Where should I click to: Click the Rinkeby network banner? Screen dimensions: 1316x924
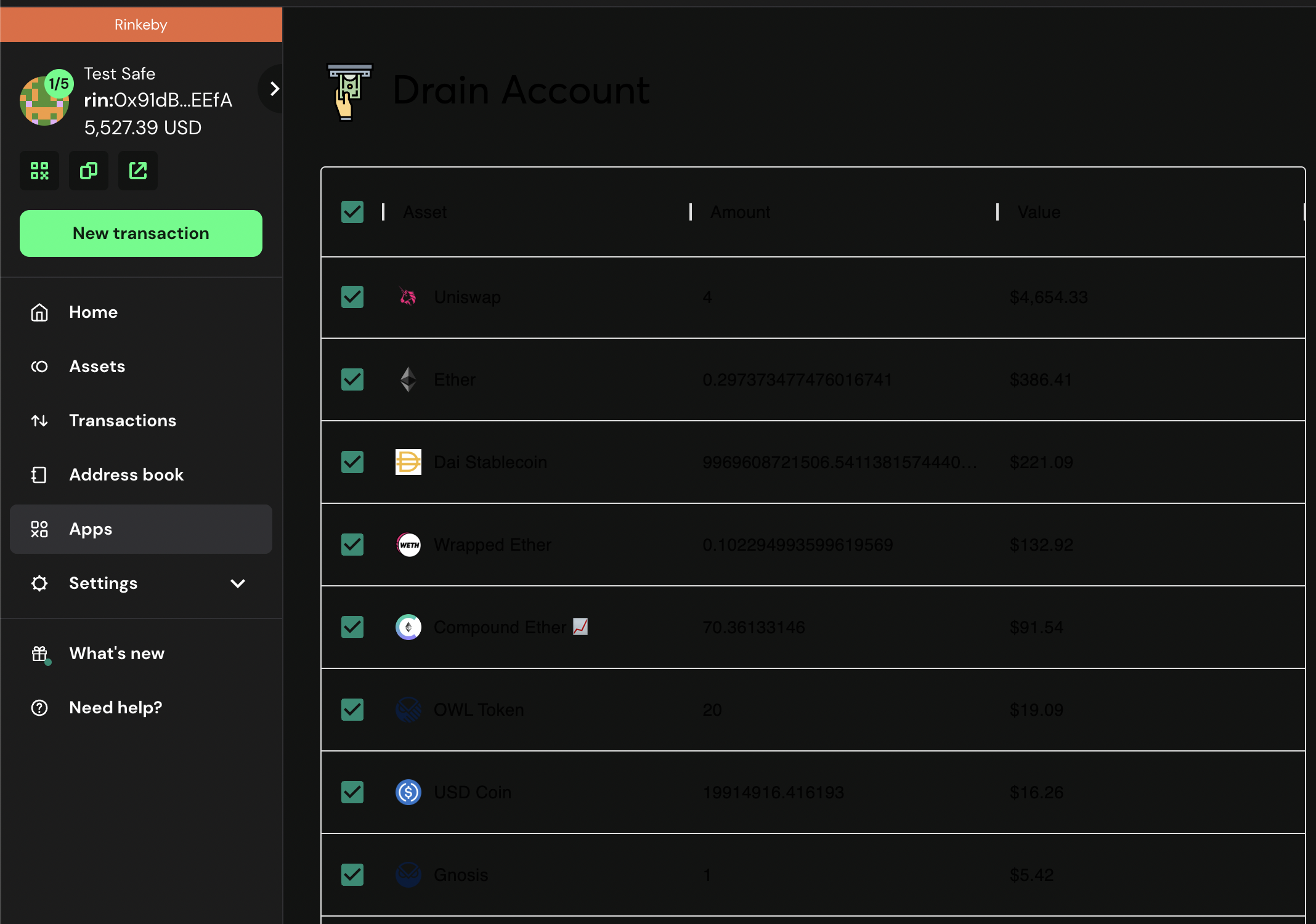[x=140, y=25]
